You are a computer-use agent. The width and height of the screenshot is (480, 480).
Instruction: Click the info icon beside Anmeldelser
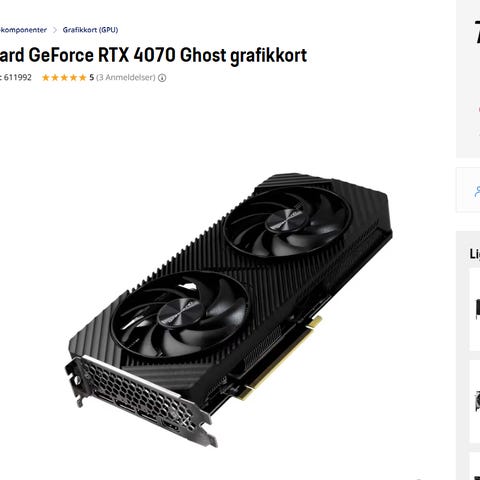(x=162, y=78)
